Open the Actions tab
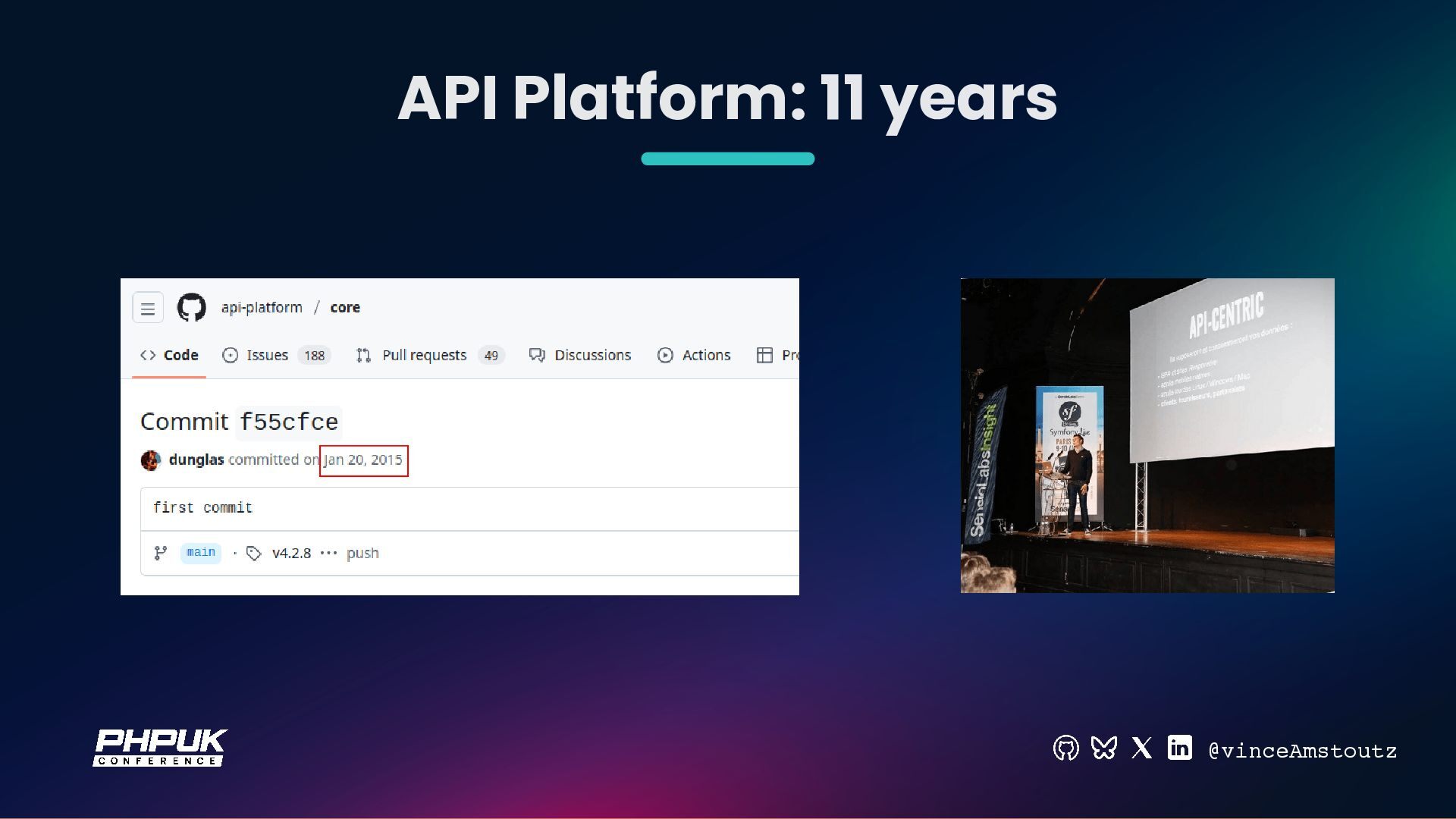This screenshot has width=1456, height=819. click(x=706, y=356)
